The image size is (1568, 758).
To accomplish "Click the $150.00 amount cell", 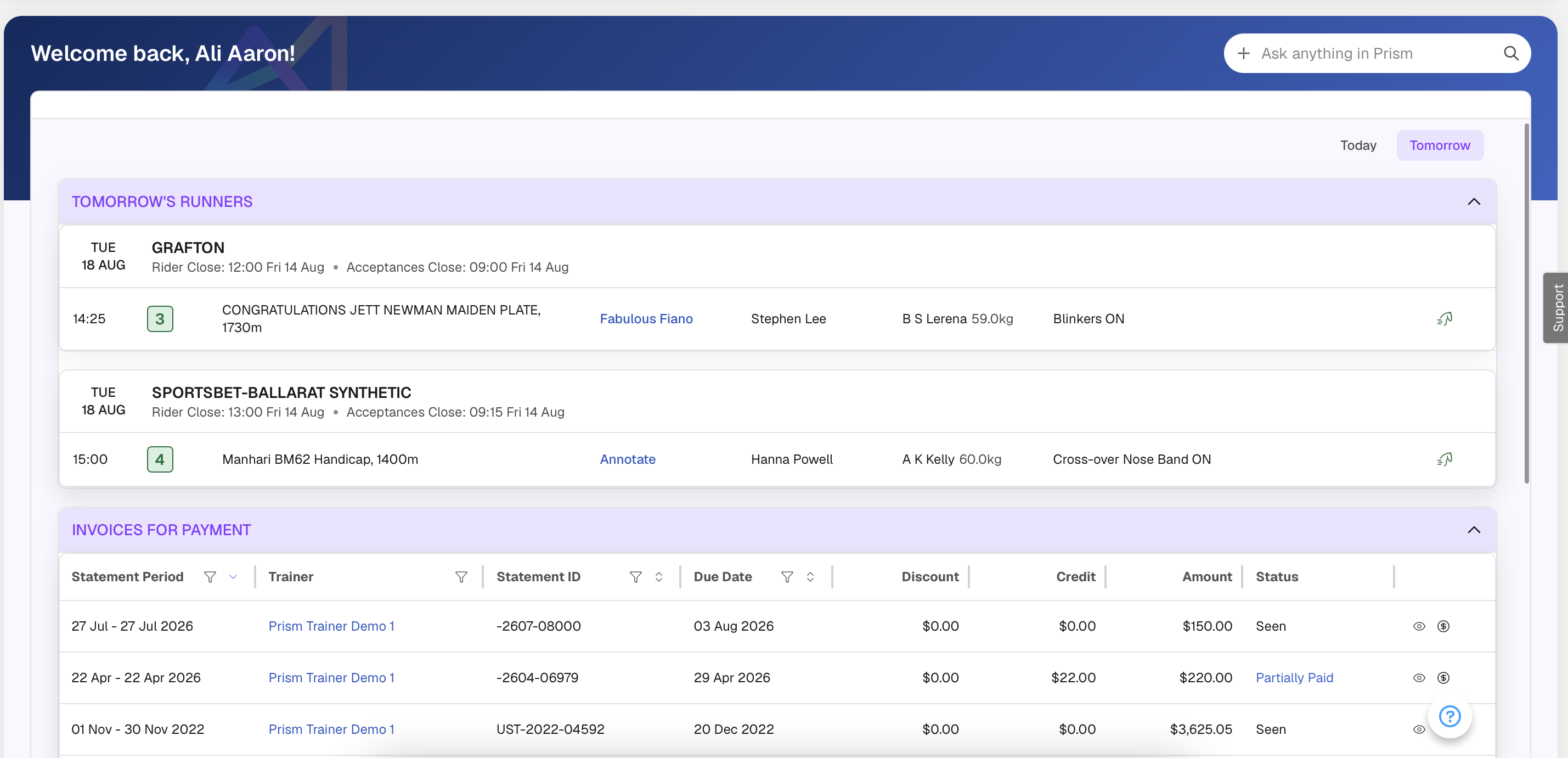I will [x=1207, y=626].
